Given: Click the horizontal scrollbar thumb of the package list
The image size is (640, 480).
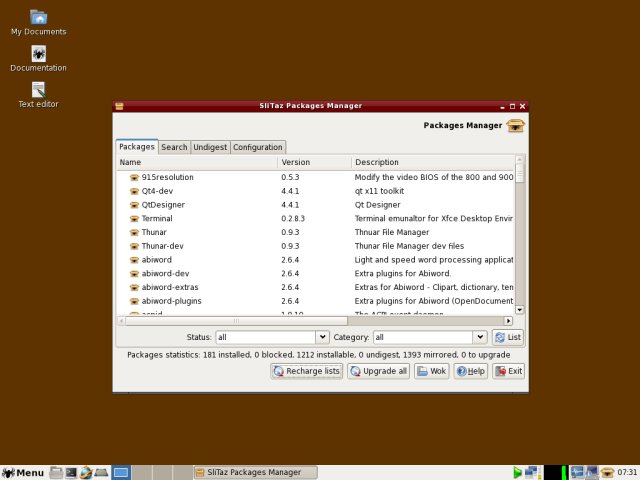Looking at the screenshot, I should [236, 321].
